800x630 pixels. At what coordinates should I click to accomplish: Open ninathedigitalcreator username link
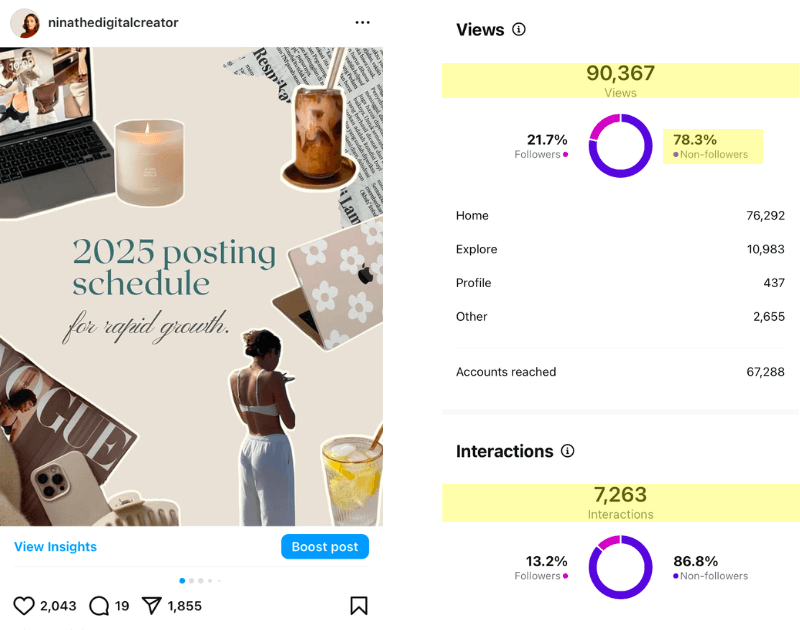(113, 22)
